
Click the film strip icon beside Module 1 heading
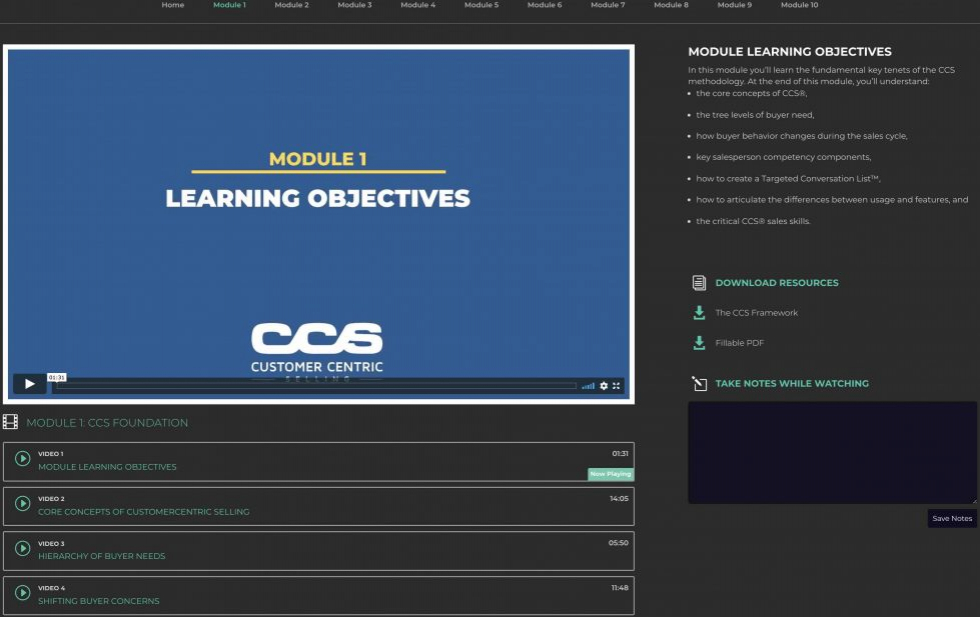tap(11, 422)
